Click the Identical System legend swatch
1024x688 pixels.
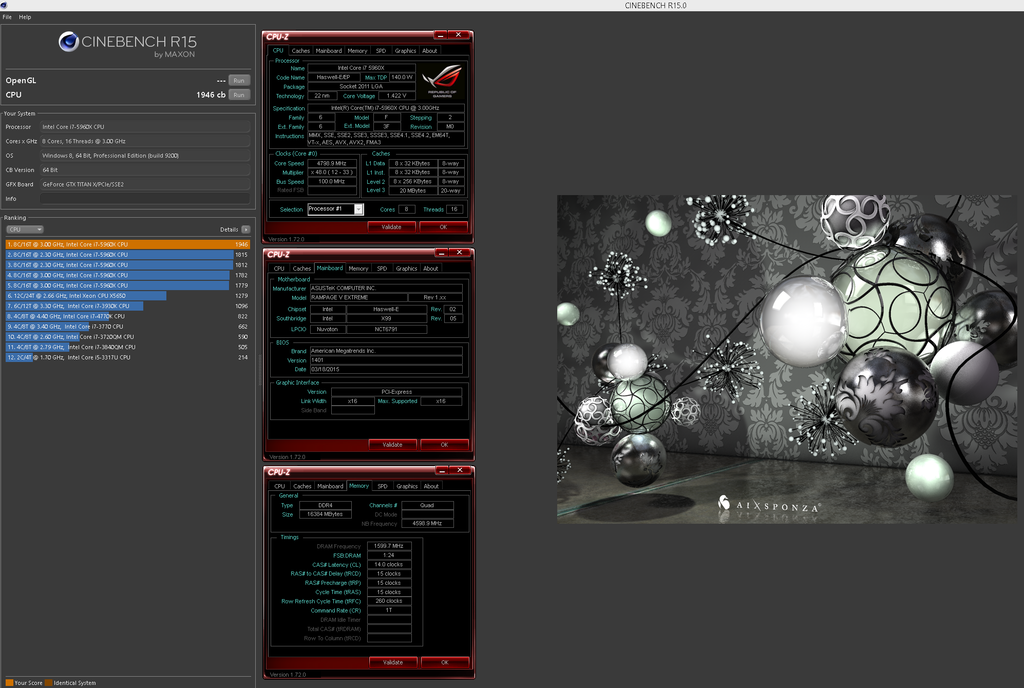pos(48,683)
